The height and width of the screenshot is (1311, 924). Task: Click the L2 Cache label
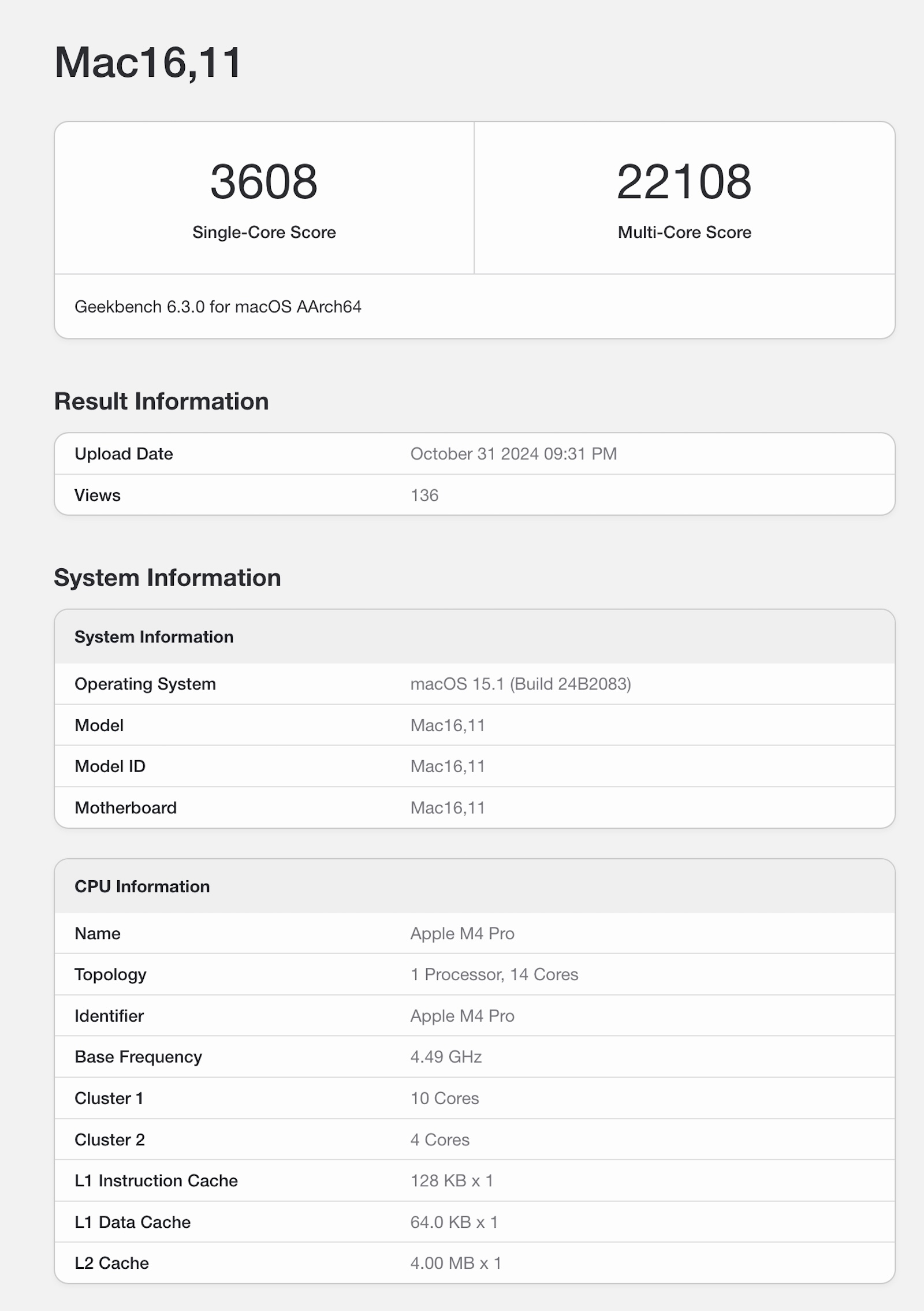click(x=111, y=1263)
